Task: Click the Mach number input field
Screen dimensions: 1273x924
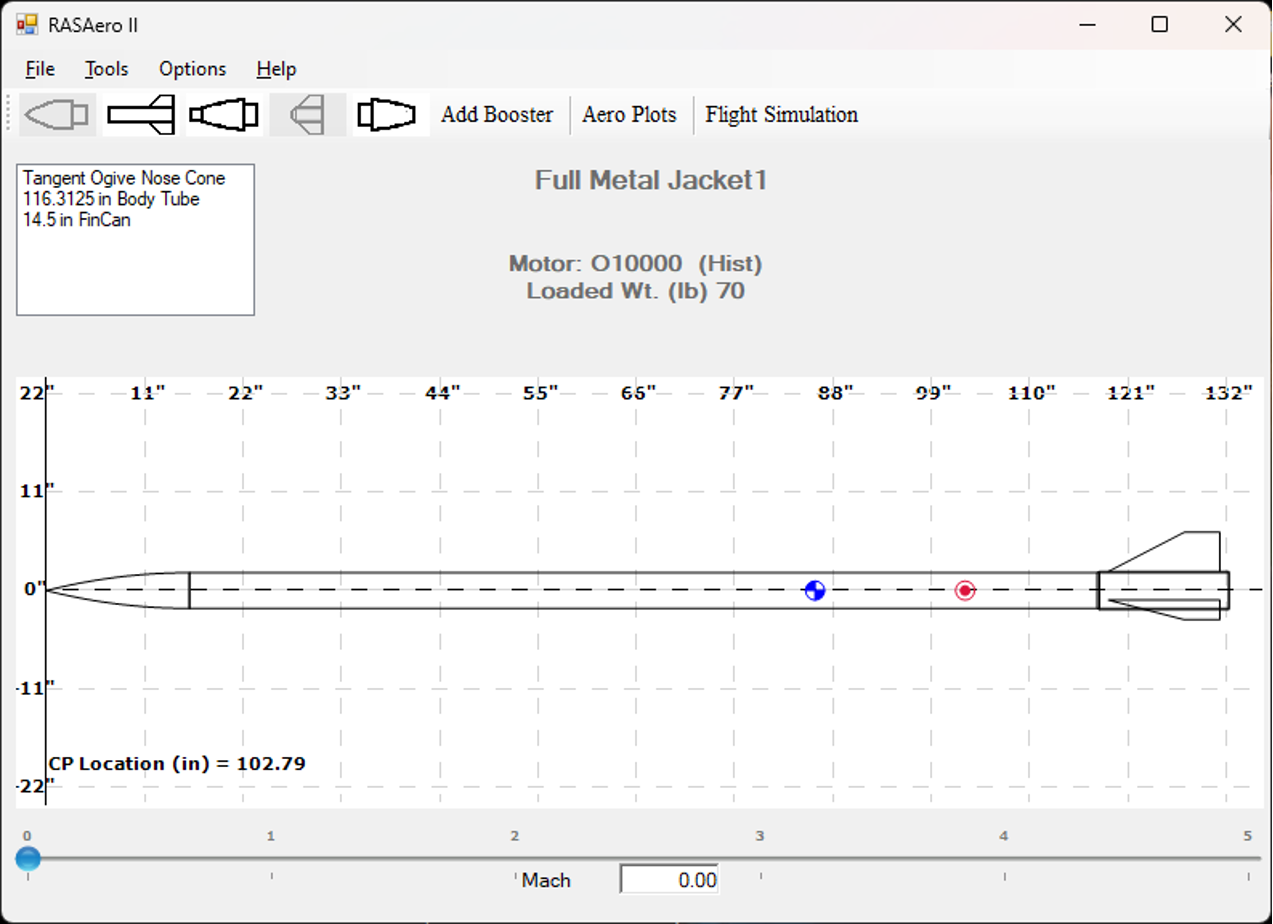Action: pyautogui.click(x=669, y=880)
